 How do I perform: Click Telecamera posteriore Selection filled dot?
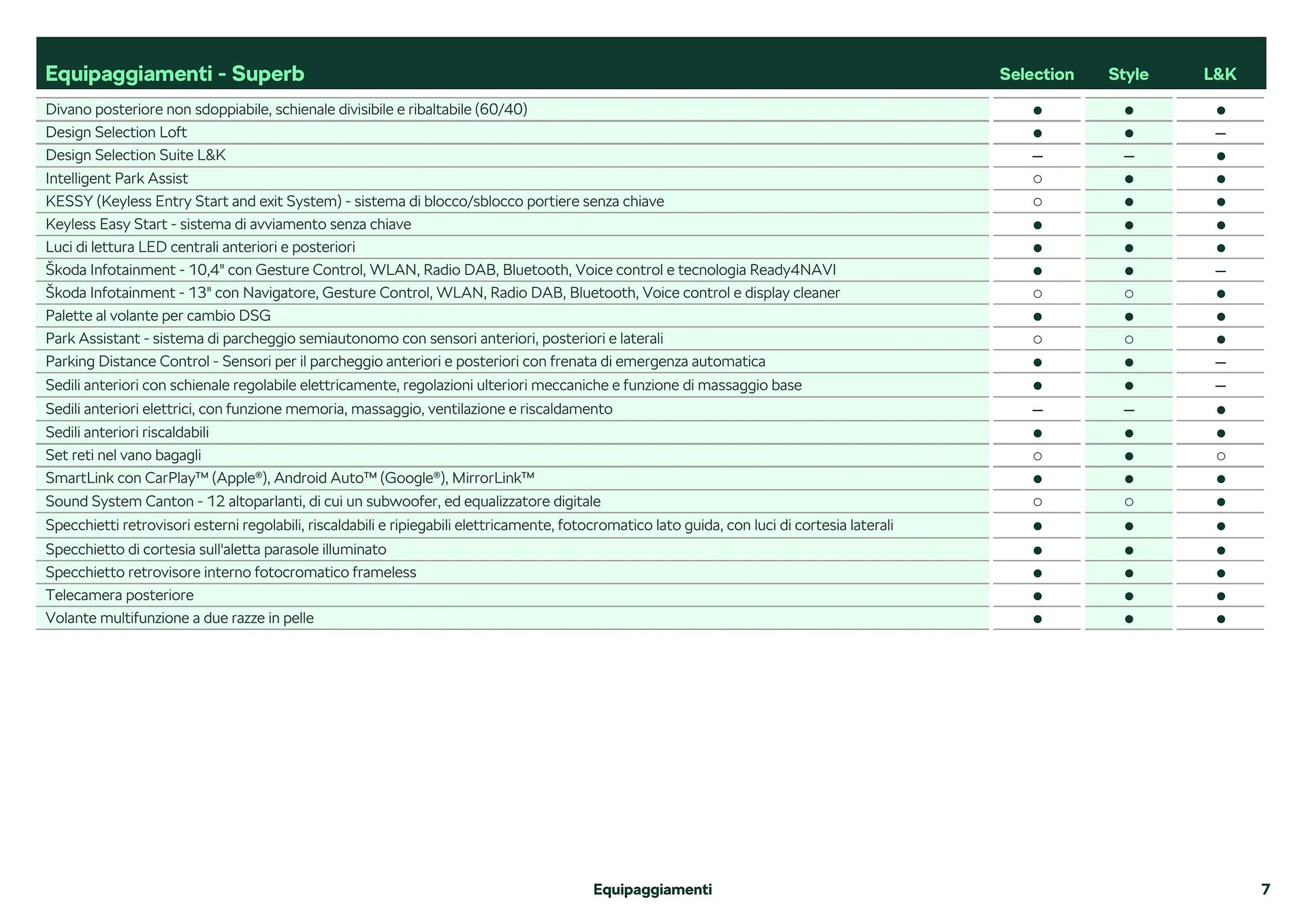coord(1037,596)
